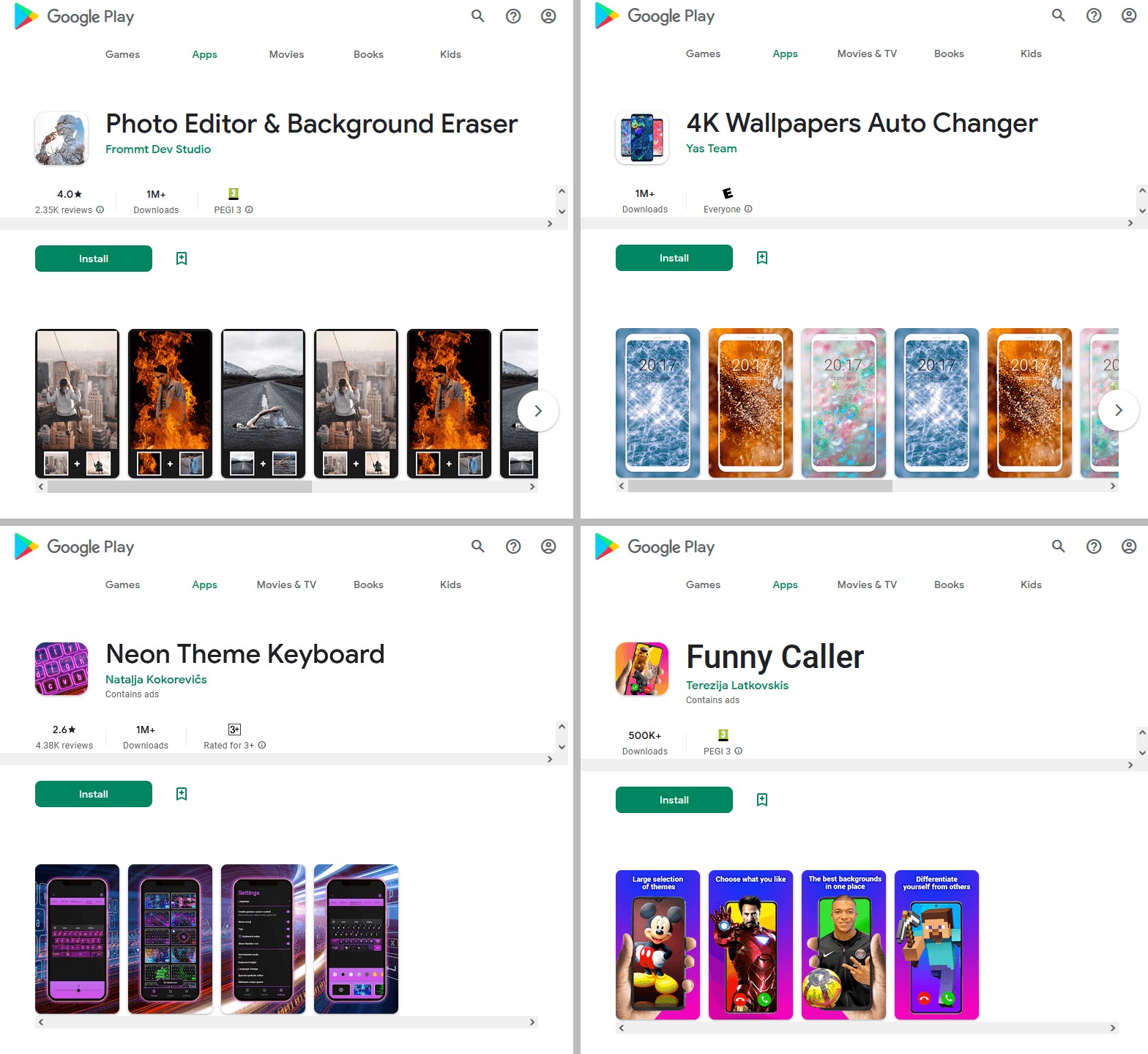Open account menu on Photo Editor page
The height and width of the screenshot is (1054, 1148).
pos(548,16)
